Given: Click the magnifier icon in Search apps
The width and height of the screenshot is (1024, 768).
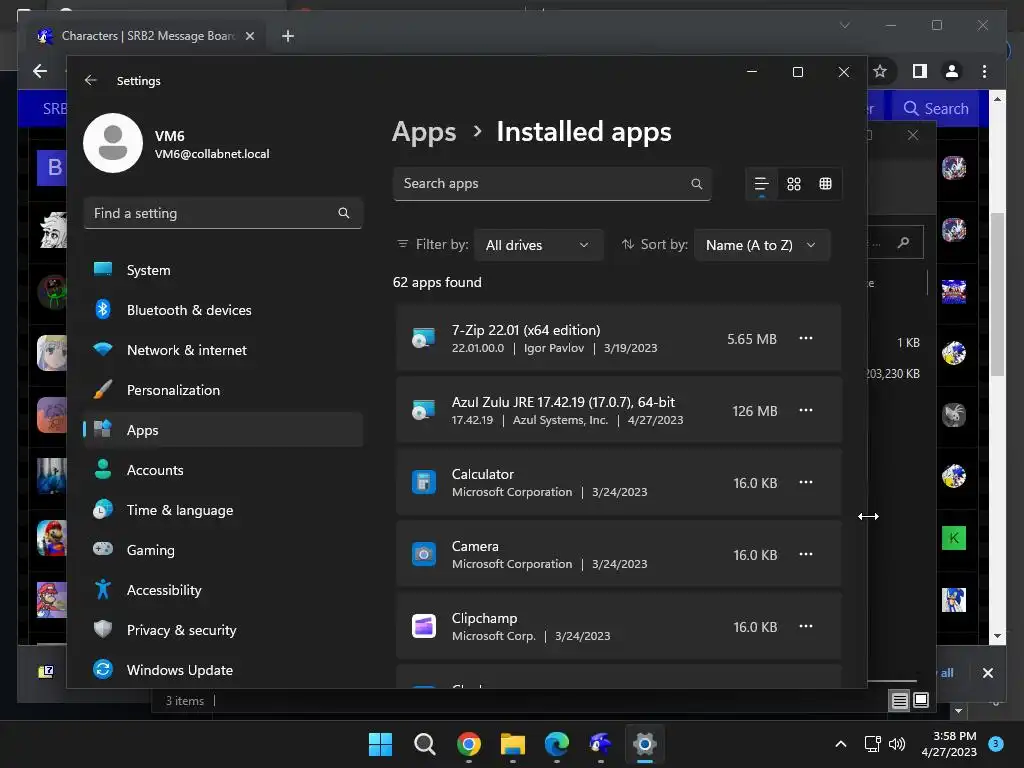Looking at the screenshot, I should tap(697, 184).
